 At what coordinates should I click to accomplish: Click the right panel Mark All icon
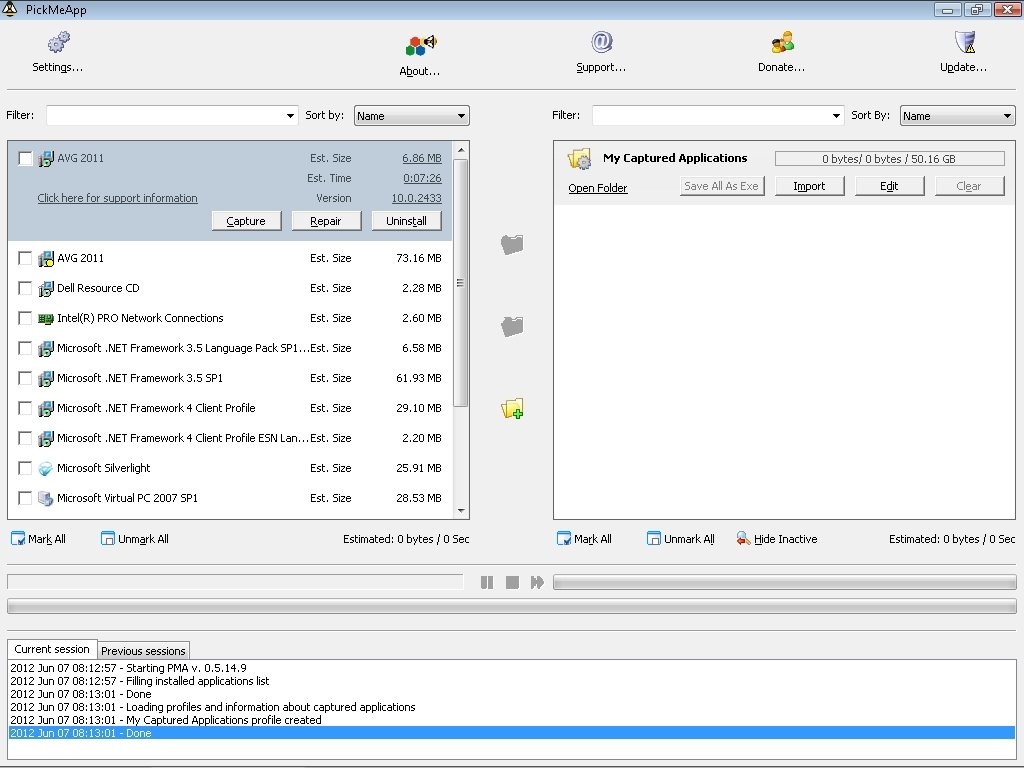[564, 539]
